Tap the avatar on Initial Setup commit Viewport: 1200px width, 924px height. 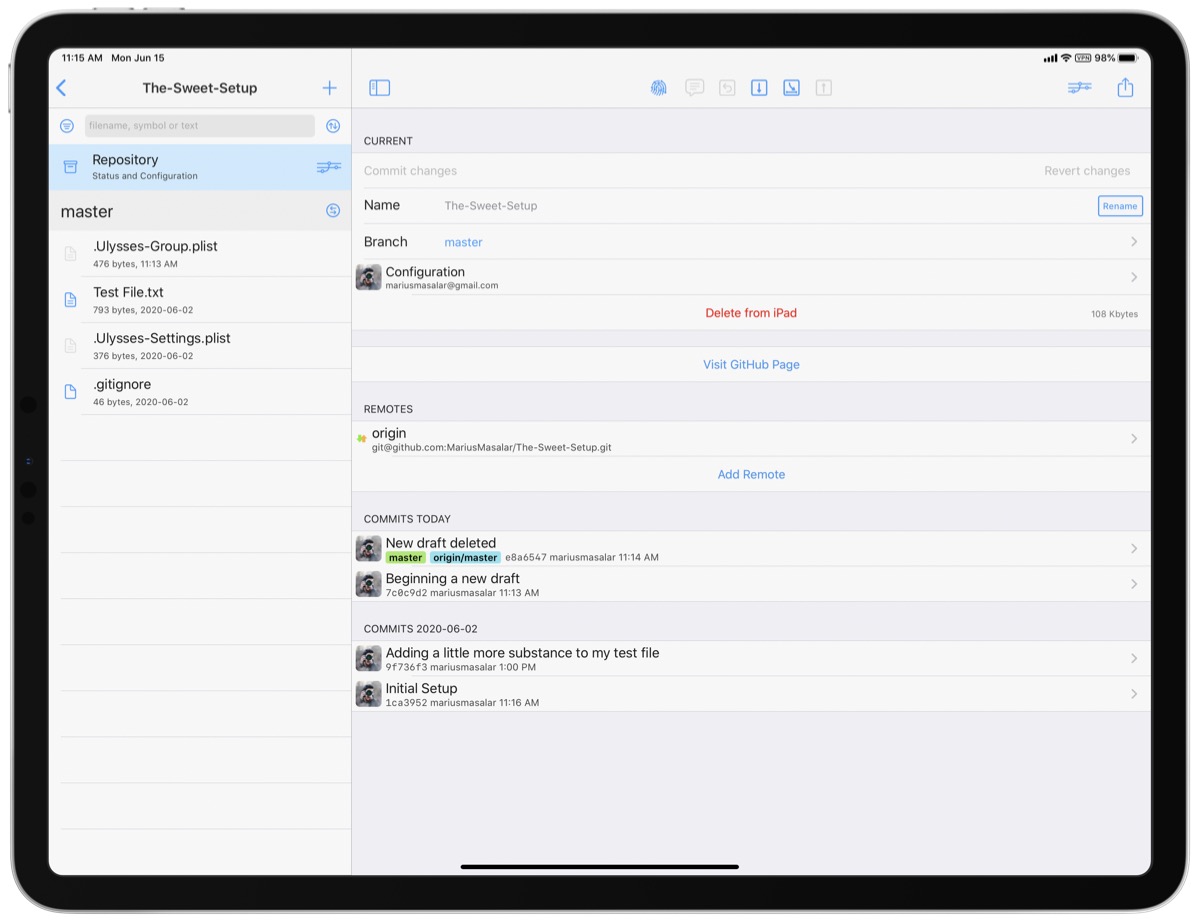[x=368, y=694]
